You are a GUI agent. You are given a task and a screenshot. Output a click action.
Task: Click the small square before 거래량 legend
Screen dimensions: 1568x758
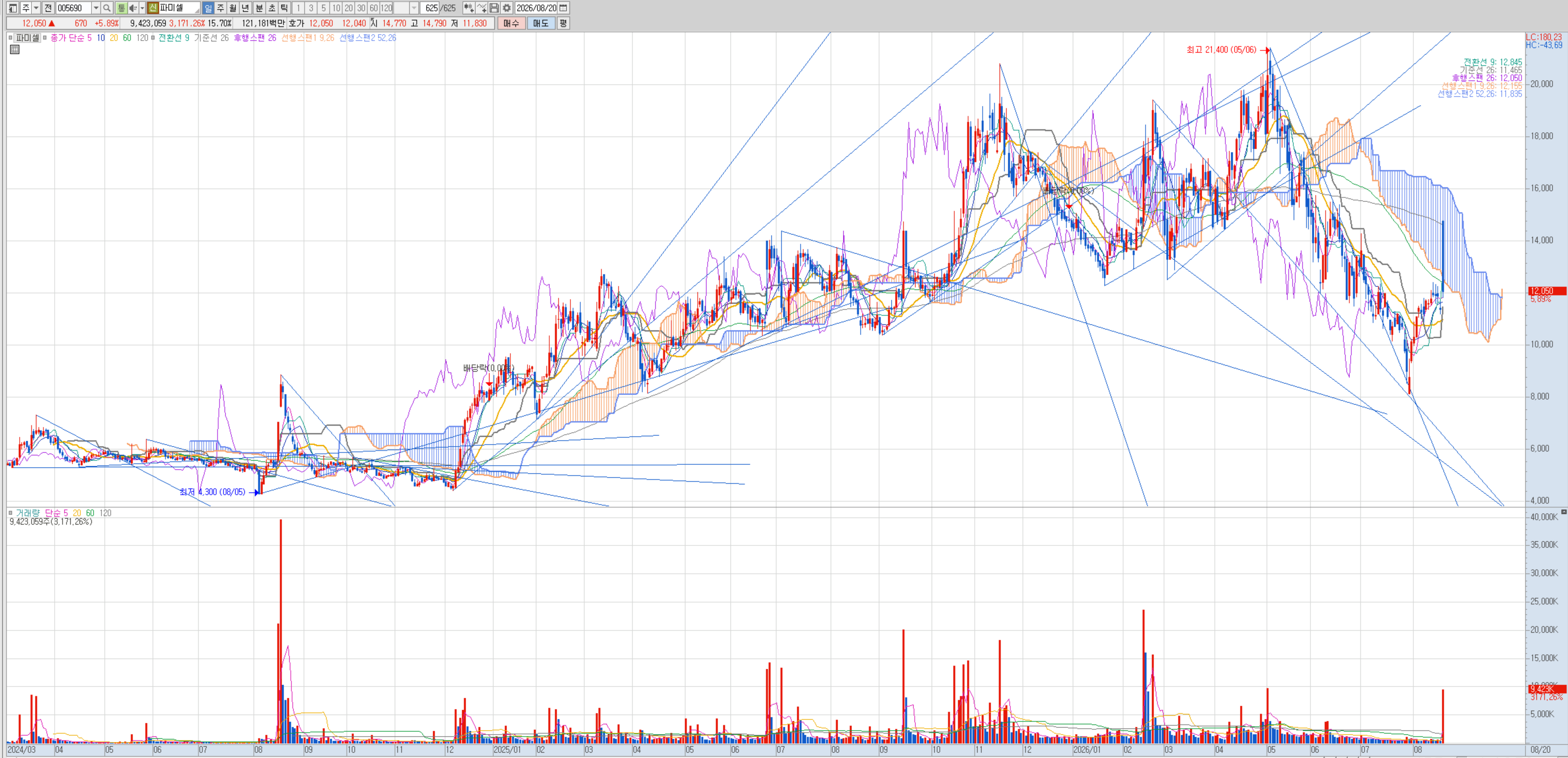click(x=11, y=513)
